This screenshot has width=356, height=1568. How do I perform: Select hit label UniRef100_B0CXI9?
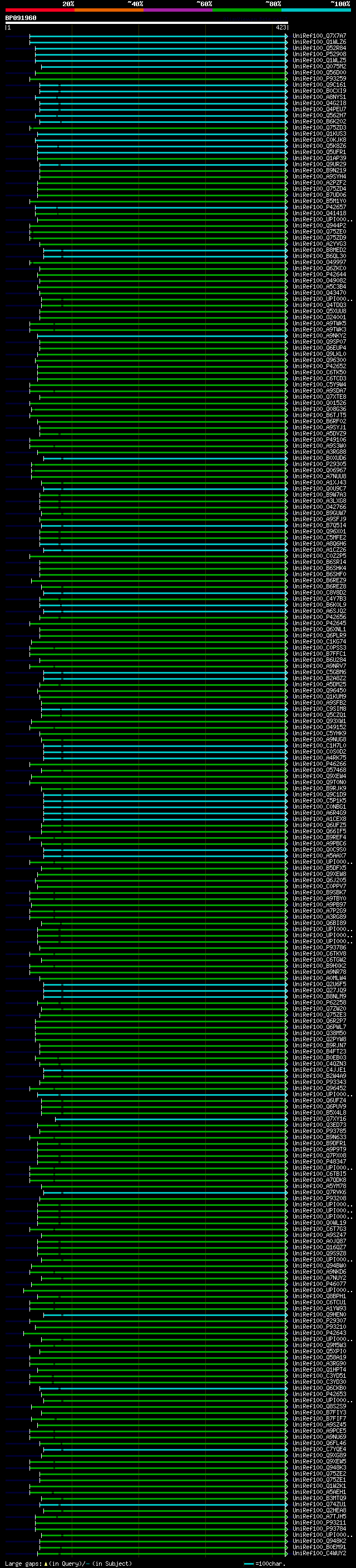pyautogui.click(x=319, y=91)
